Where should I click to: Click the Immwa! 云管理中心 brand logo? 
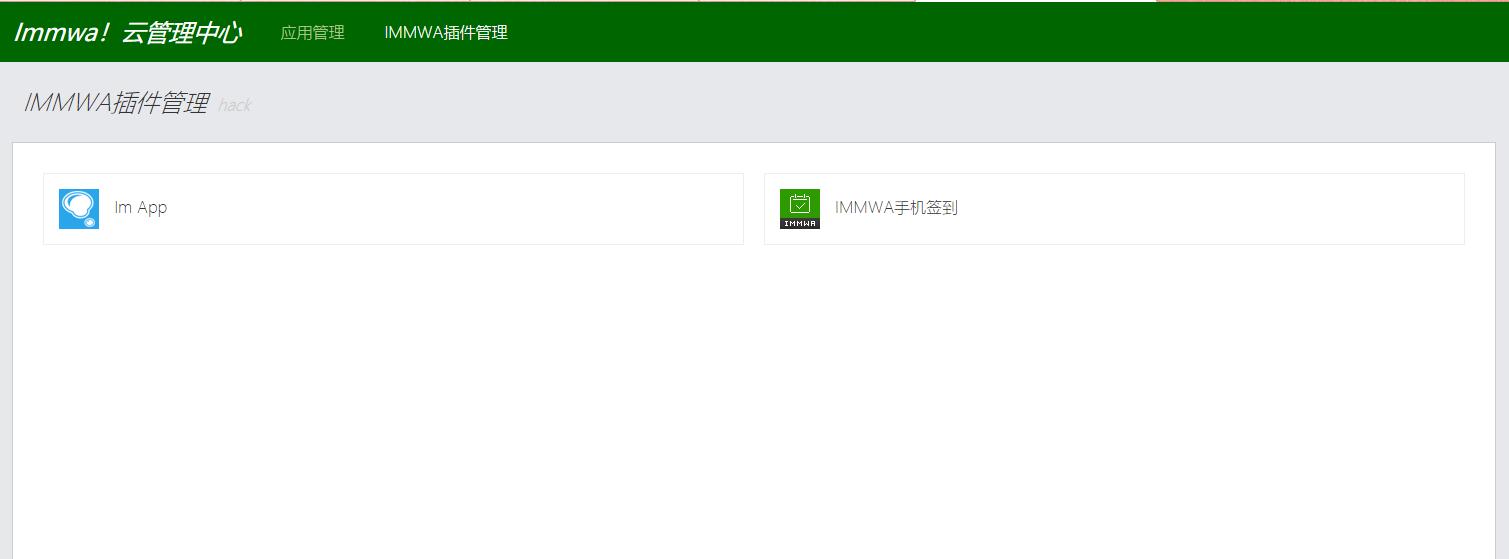[x=127, y=32]
